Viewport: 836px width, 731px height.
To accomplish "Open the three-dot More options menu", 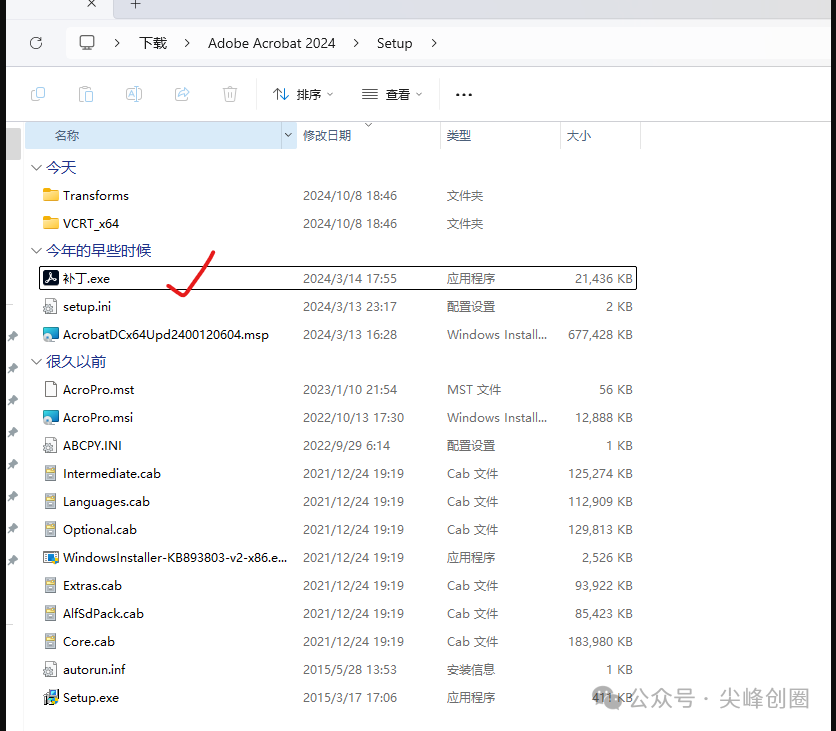I will 463,95.
